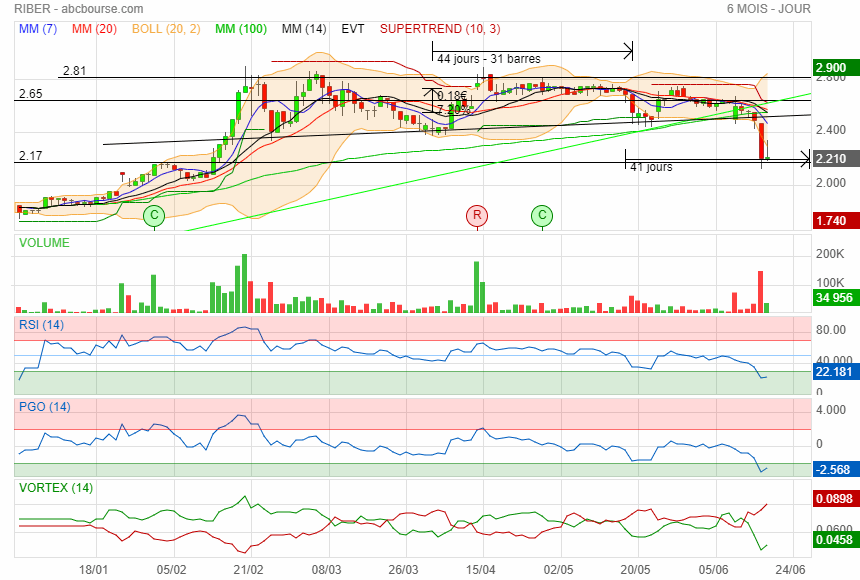This screenshot has height=580, width=860.
Task: Click the 4.000 PGO axis label
Action: coord(831,410)
